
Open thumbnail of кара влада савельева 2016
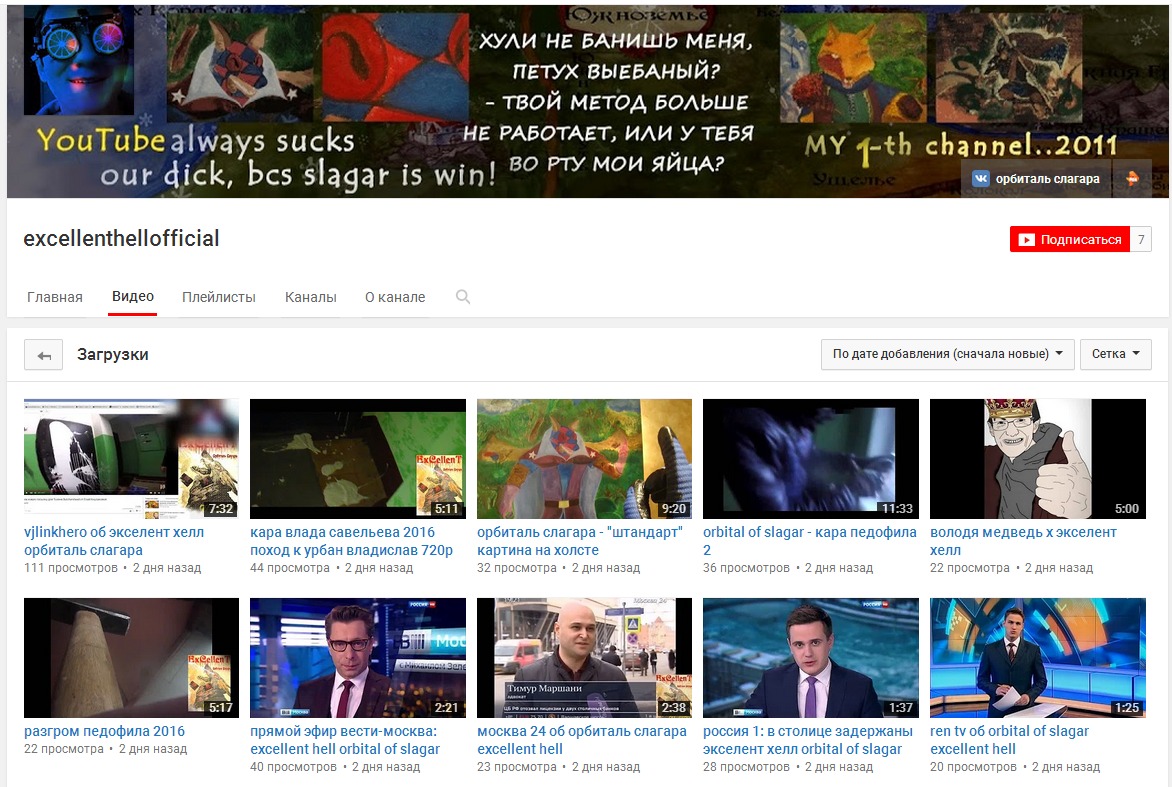(358, 459)
